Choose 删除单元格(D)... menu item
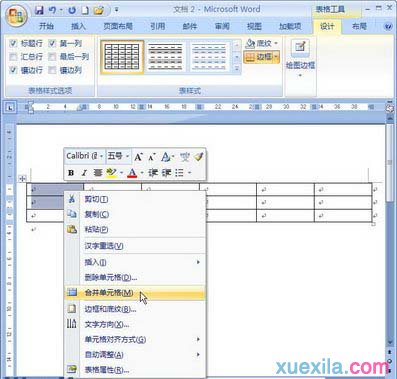 tap(134, 277)
